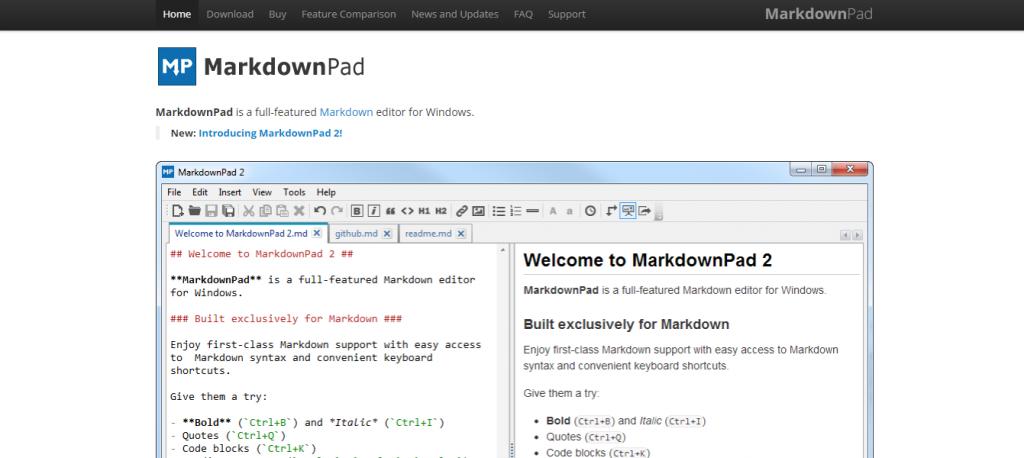Image resolution: width=1024 pixels, height=458 pixels.
Task: Click the '### Built exclusively for Markdown ###' line
Action: [x=286, y=319]
